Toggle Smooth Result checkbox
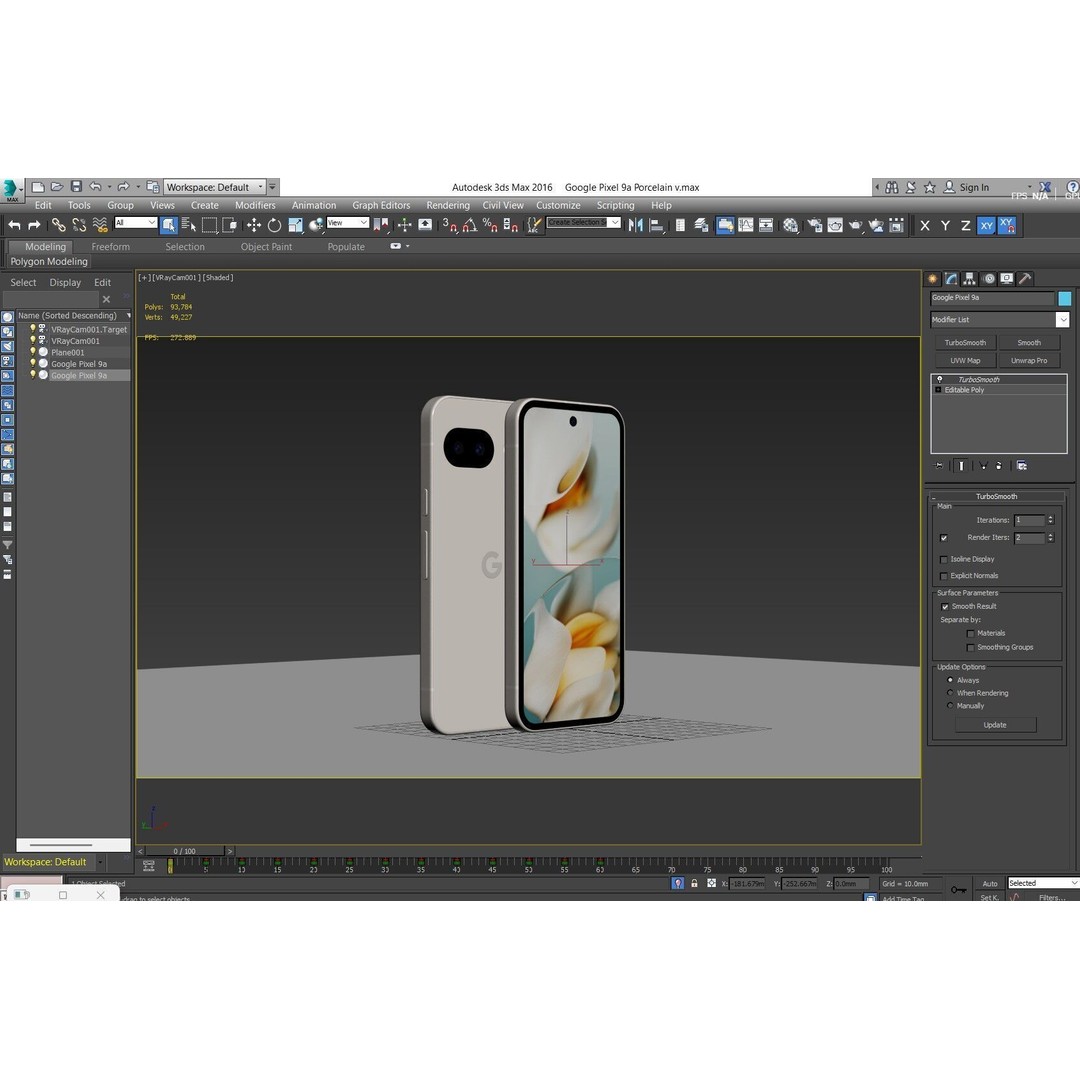The height and width of the screenshot is (1080, 1080). click(945, 607)
